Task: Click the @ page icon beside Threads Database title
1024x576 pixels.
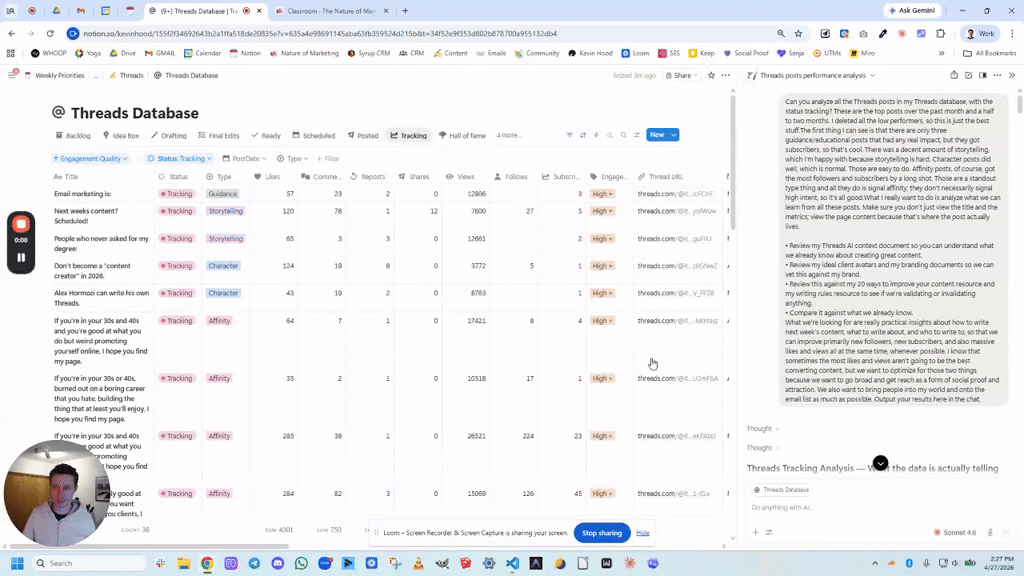Action: click(58, 113)
